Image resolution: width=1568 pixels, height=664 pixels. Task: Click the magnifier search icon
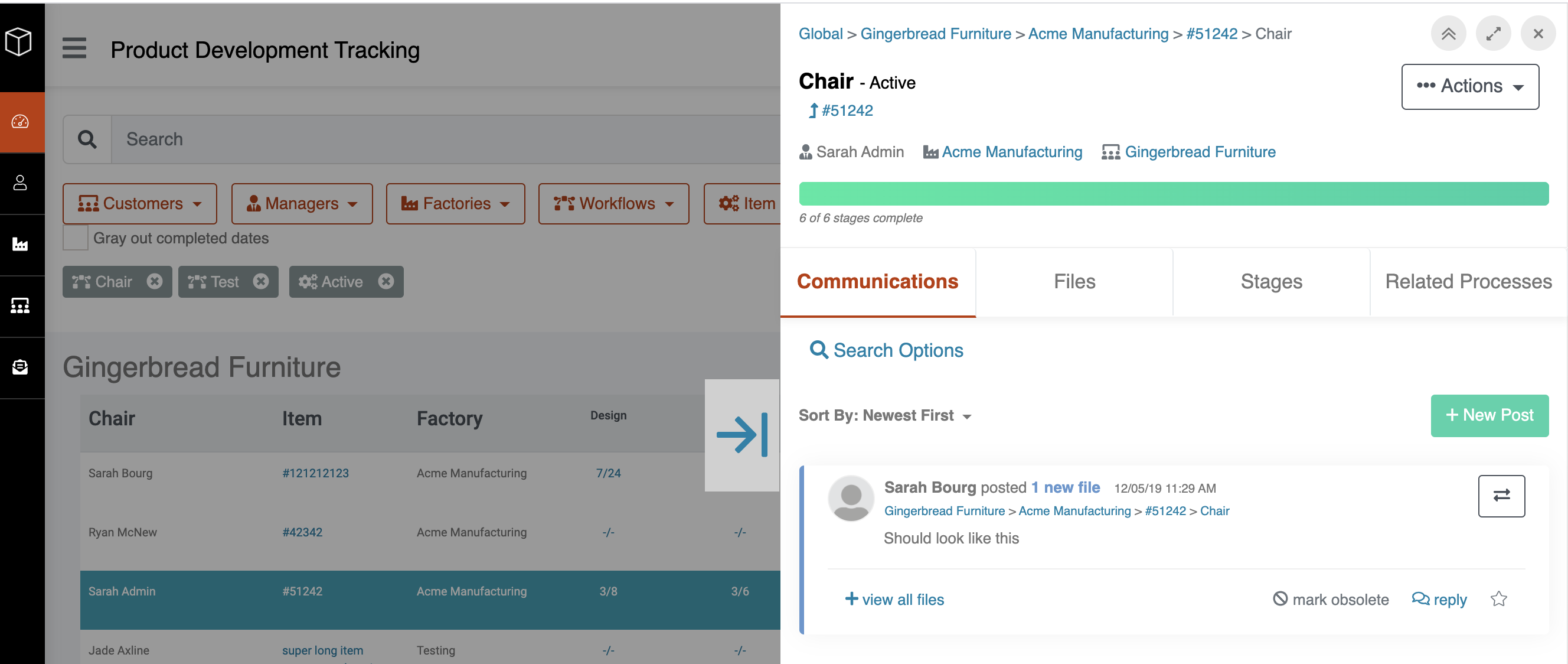coord(87,139)
